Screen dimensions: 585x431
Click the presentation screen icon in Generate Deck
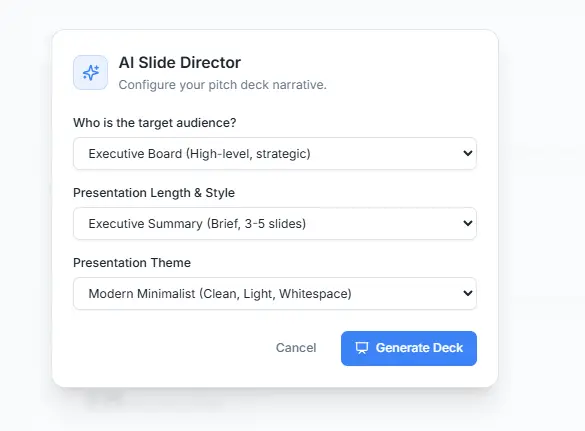[362, 348]
